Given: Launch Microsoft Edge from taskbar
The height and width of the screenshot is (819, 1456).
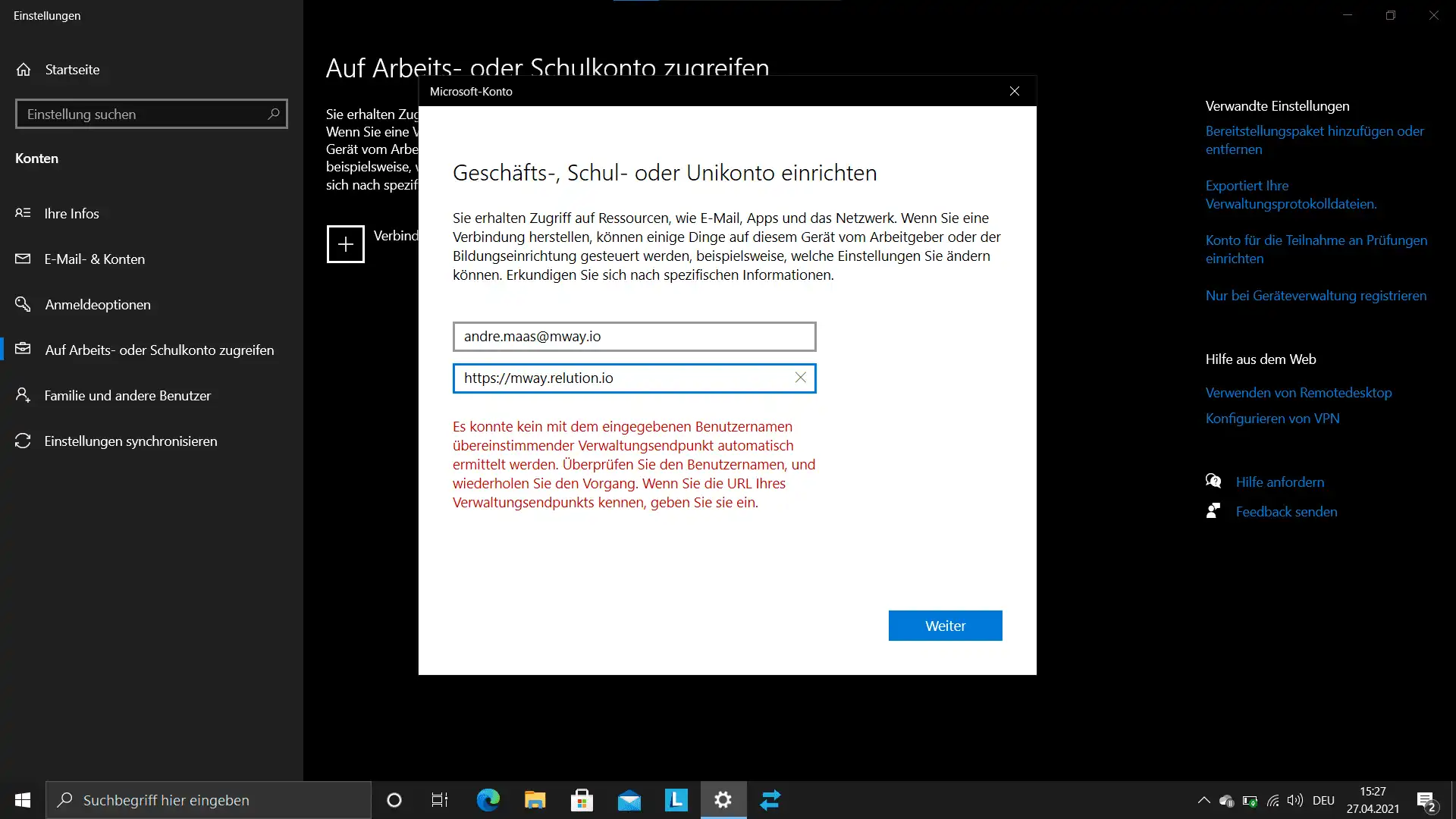Looking at the screenshot, I should click(x=488, y=800).
